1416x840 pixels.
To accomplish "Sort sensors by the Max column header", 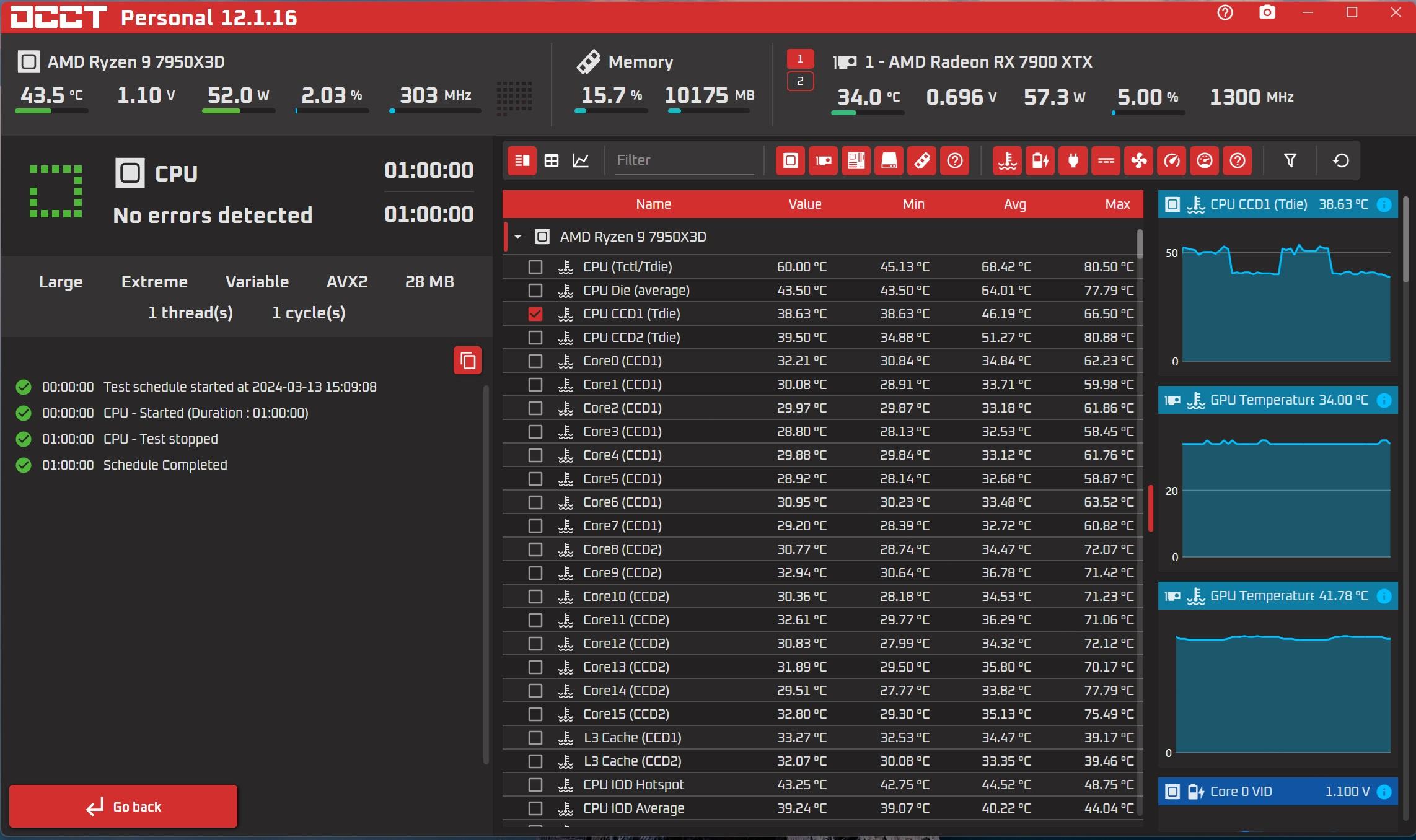I will tap(1117, 204).
